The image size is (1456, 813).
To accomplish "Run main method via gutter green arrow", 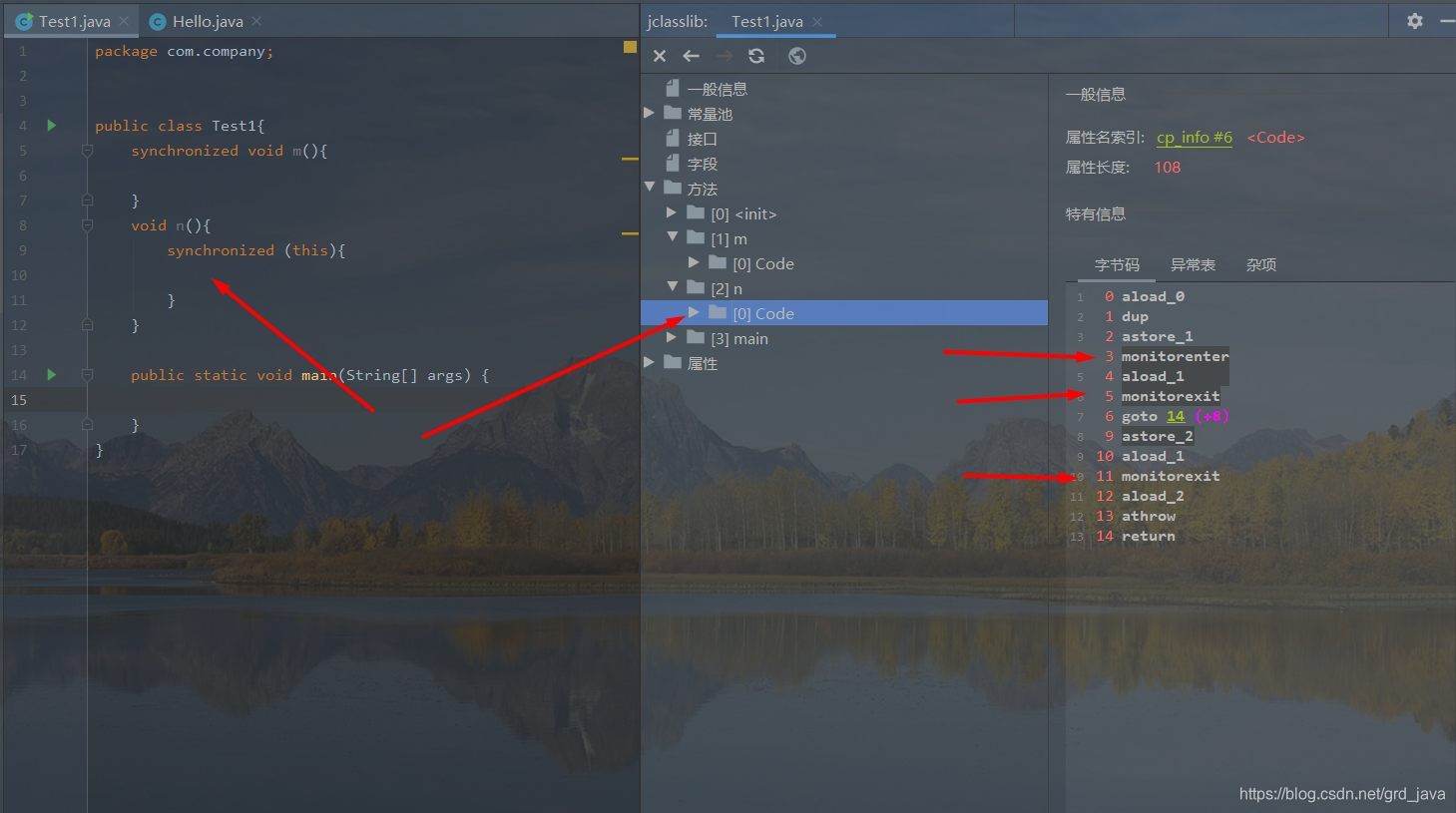I will (52, 375).
